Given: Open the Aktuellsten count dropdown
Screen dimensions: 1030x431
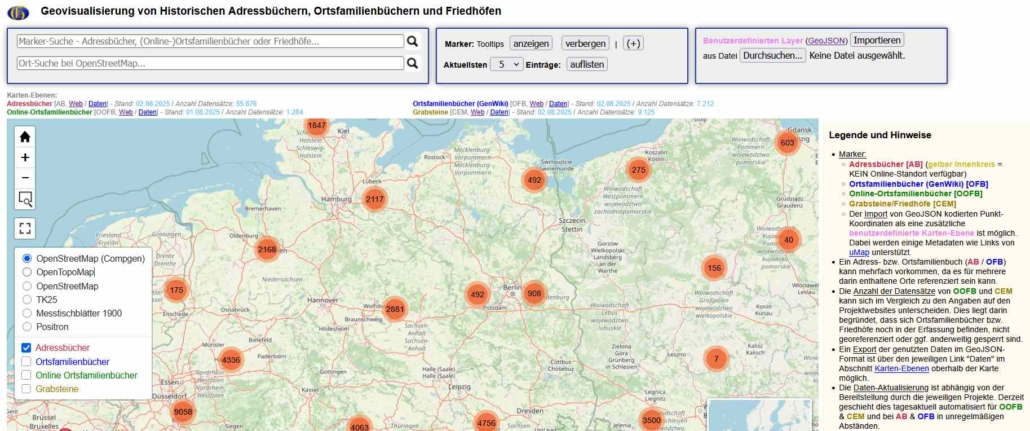Looking at the screenshot, I should pos(506,64).
